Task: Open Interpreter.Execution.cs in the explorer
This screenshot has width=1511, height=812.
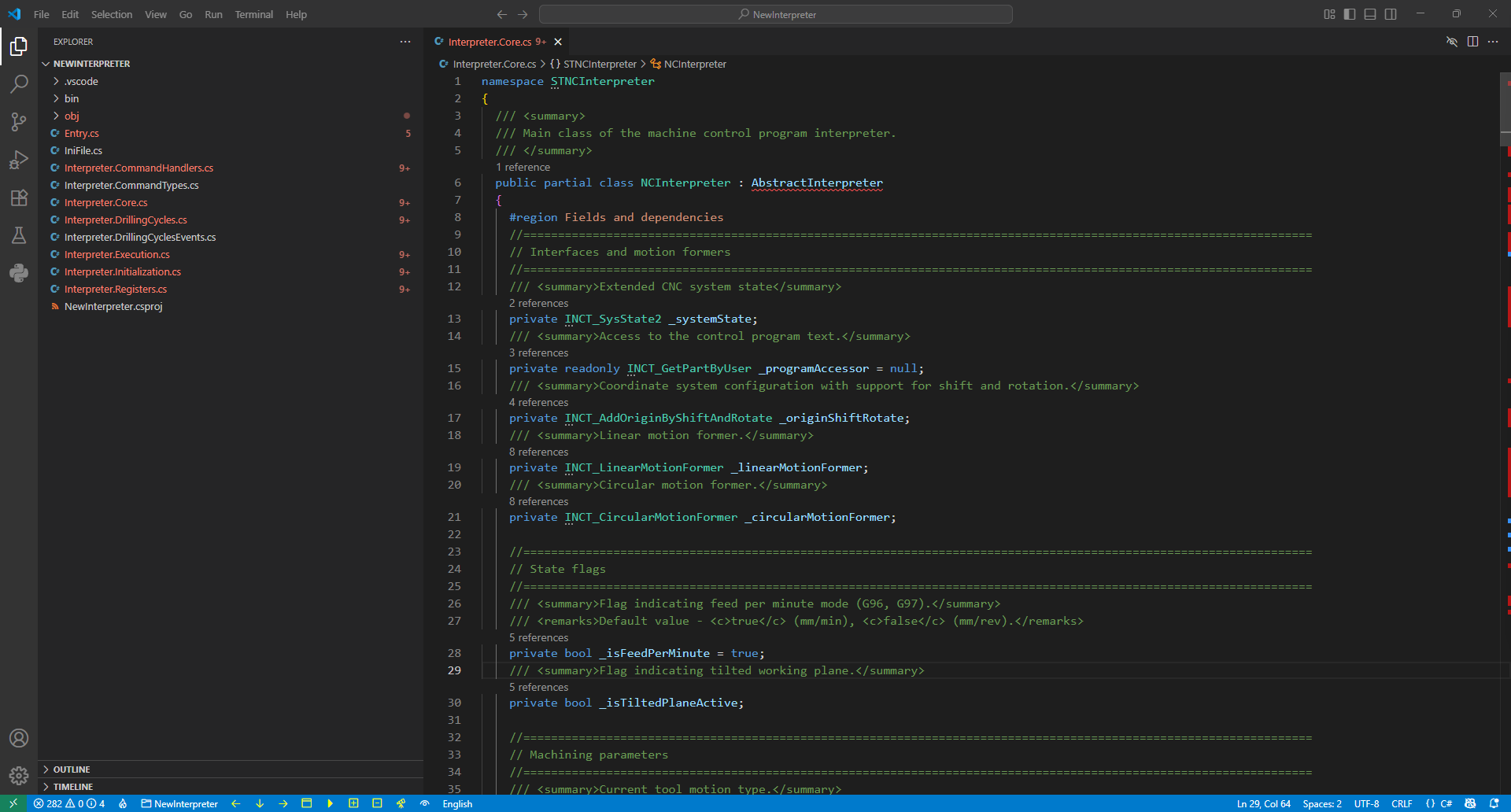Action: (117, 254)
